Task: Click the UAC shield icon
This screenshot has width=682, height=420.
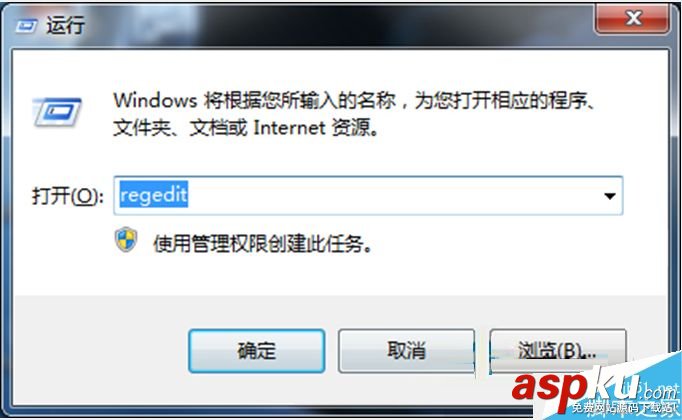Action: coord(126,240)
